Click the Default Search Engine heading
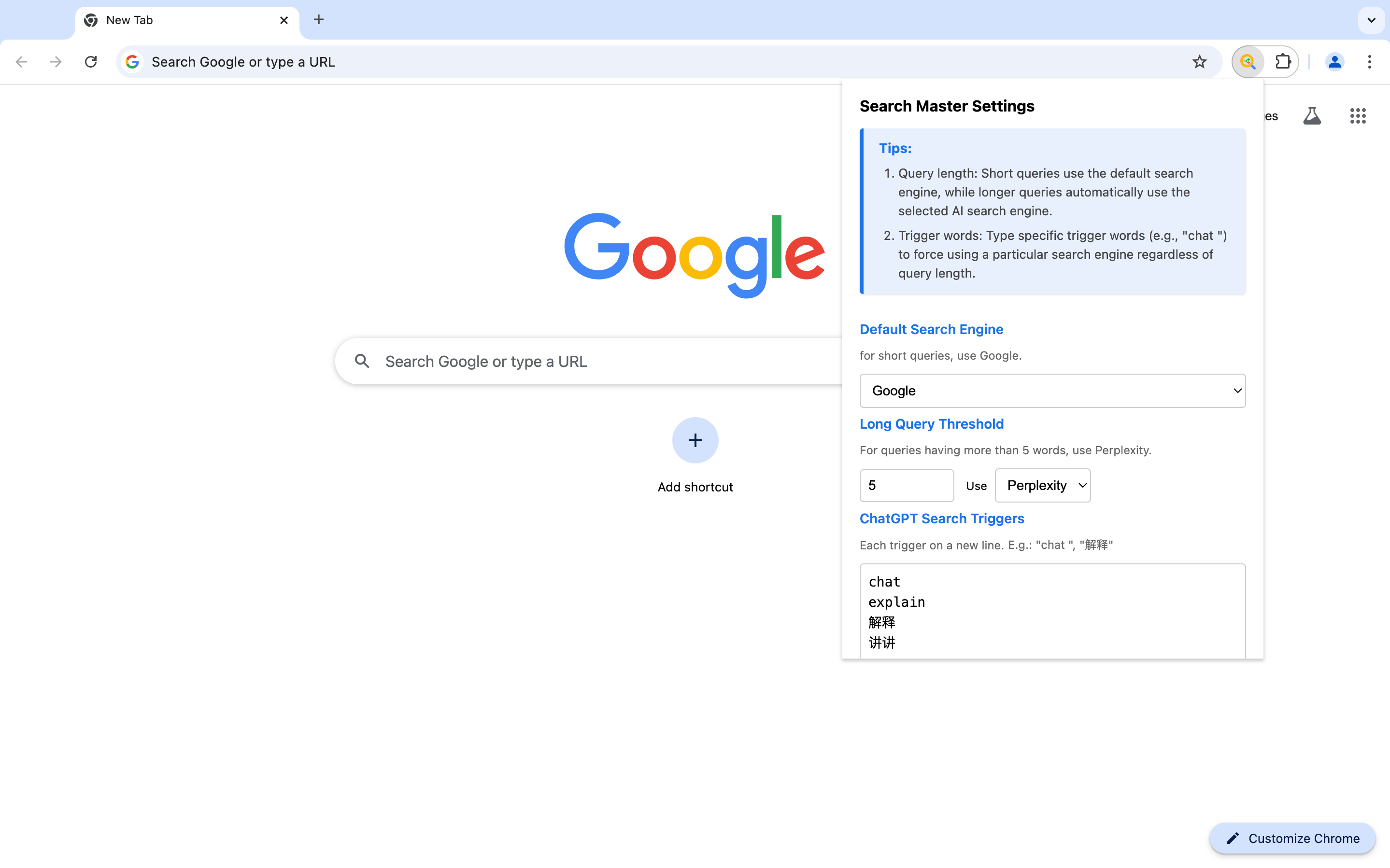The width and height of the screenshot is (1390, 868). tap(931, 330)
